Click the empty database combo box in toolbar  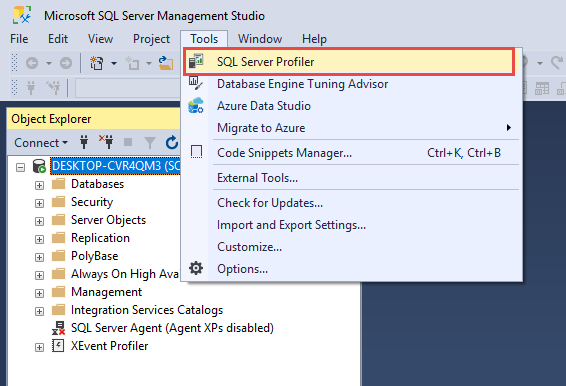coord(127,88)
